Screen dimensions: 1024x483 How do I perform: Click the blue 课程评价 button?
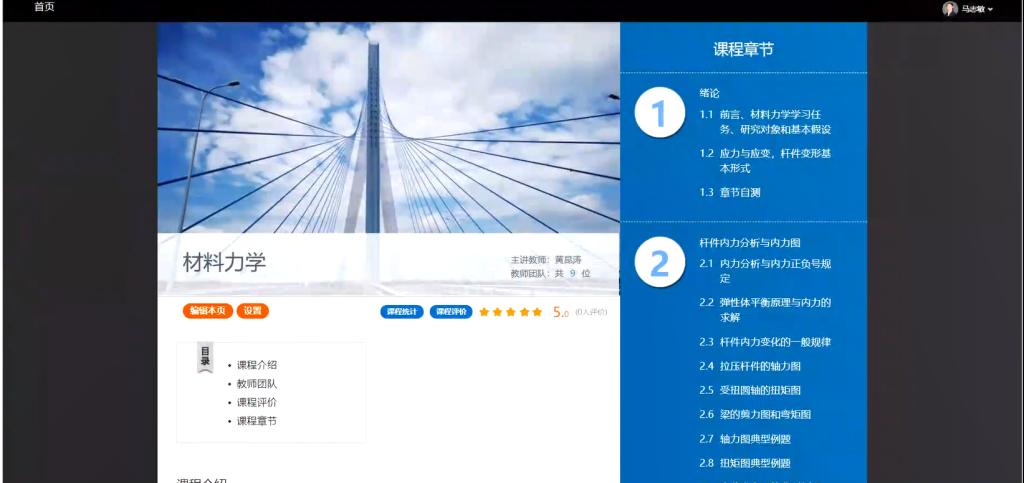point(451,312)
